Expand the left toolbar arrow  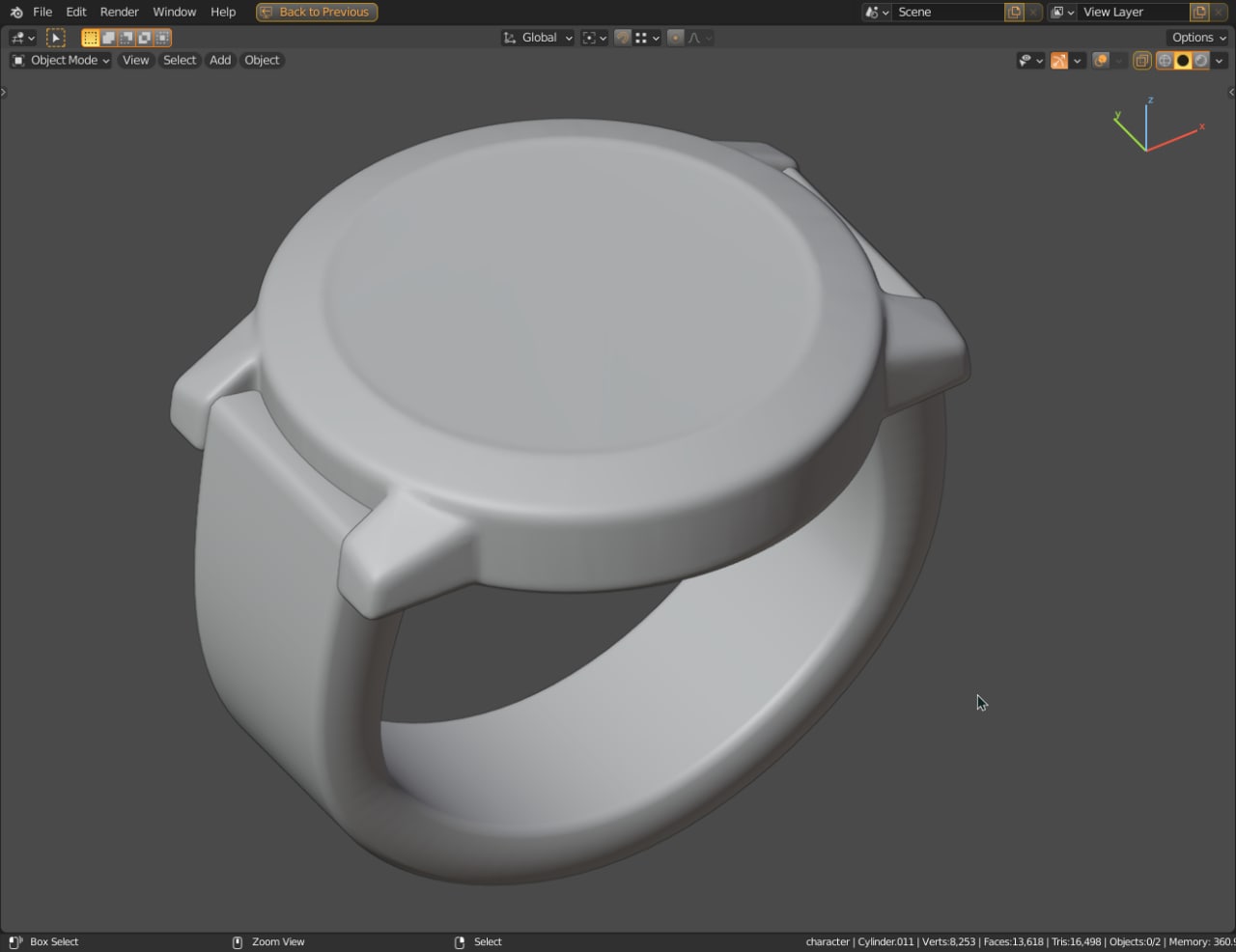click(3, 93)
